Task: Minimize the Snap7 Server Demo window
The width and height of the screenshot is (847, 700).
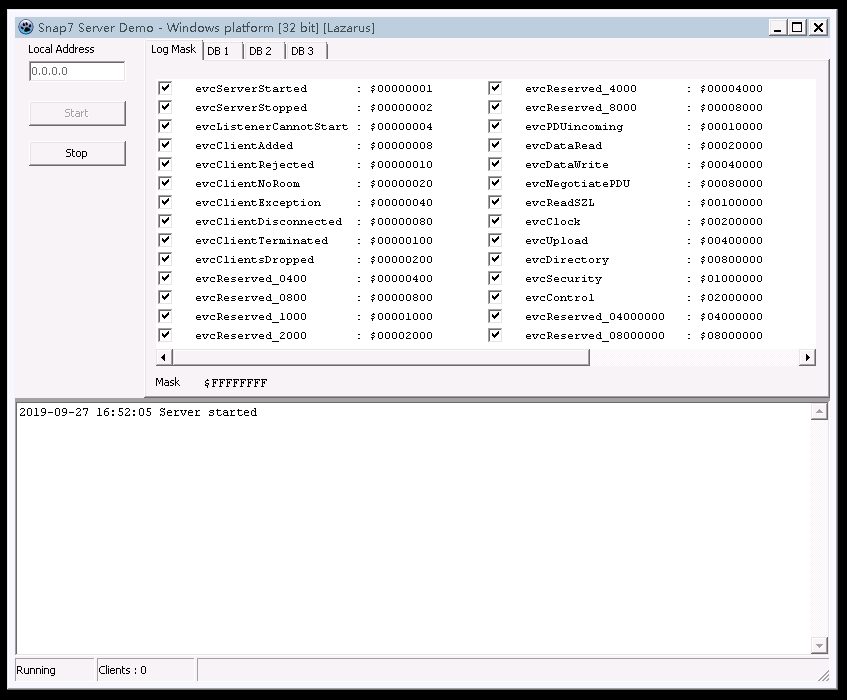Action: [x=777, y=28]
